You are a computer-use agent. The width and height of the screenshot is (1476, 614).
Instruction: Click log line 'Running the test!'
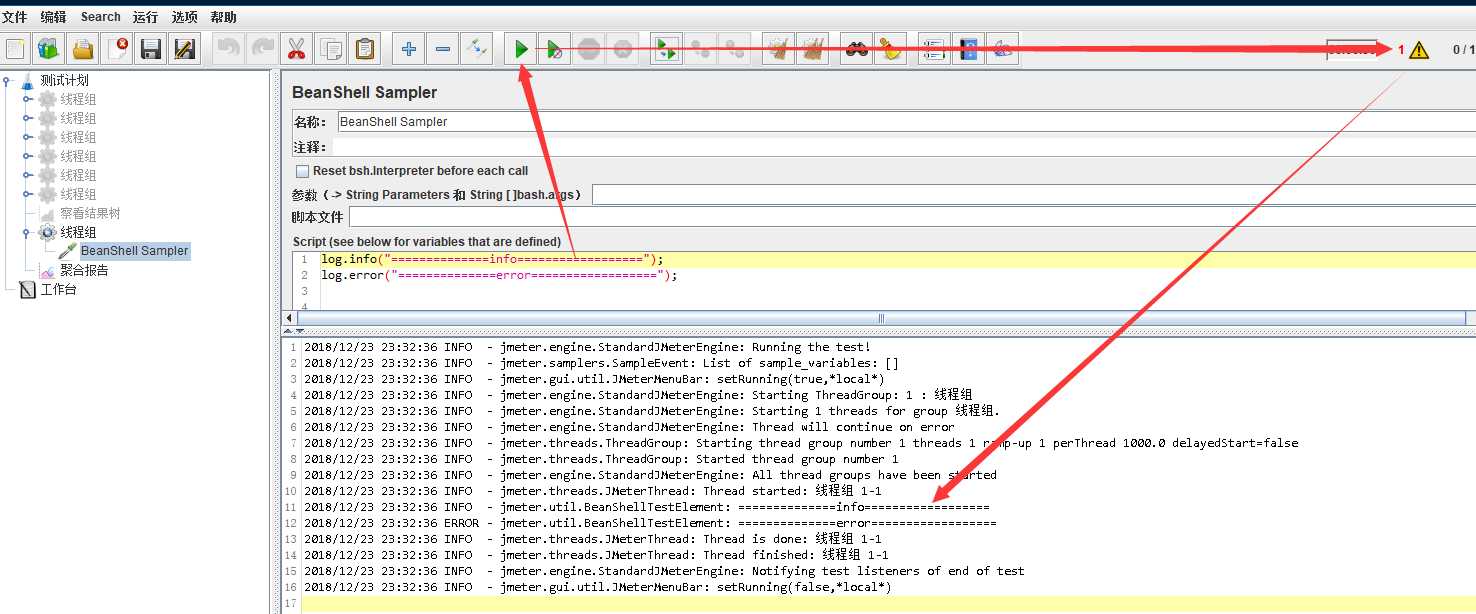point(587,347)
